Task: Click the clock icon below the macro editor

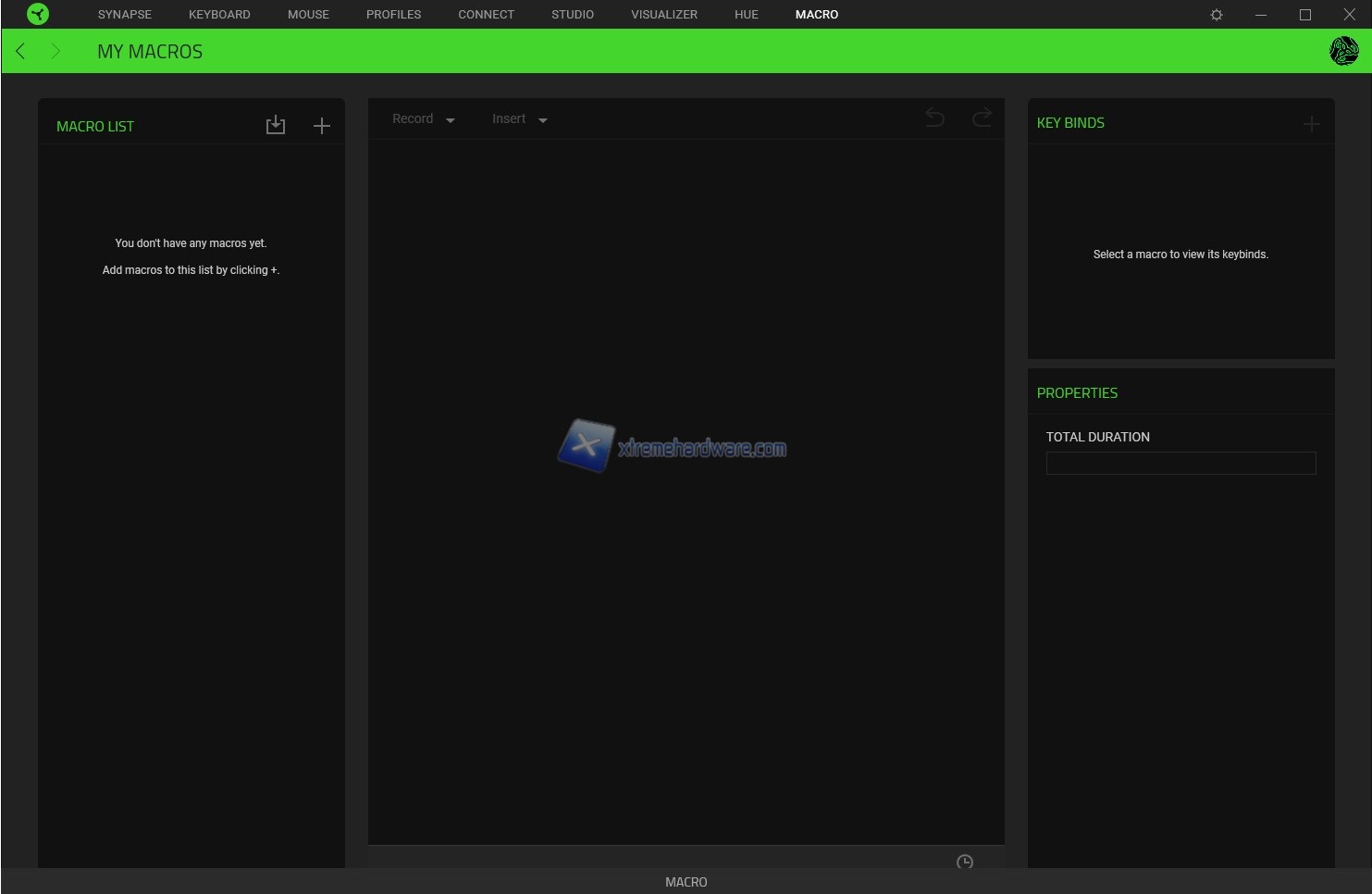Action: pos(964,862)
